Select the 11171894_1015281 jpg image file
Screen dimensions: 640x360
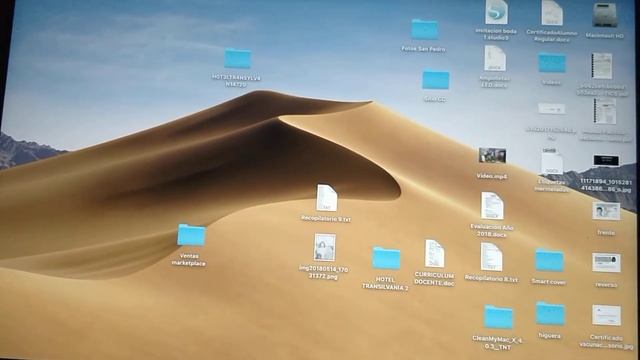point(606,160)
